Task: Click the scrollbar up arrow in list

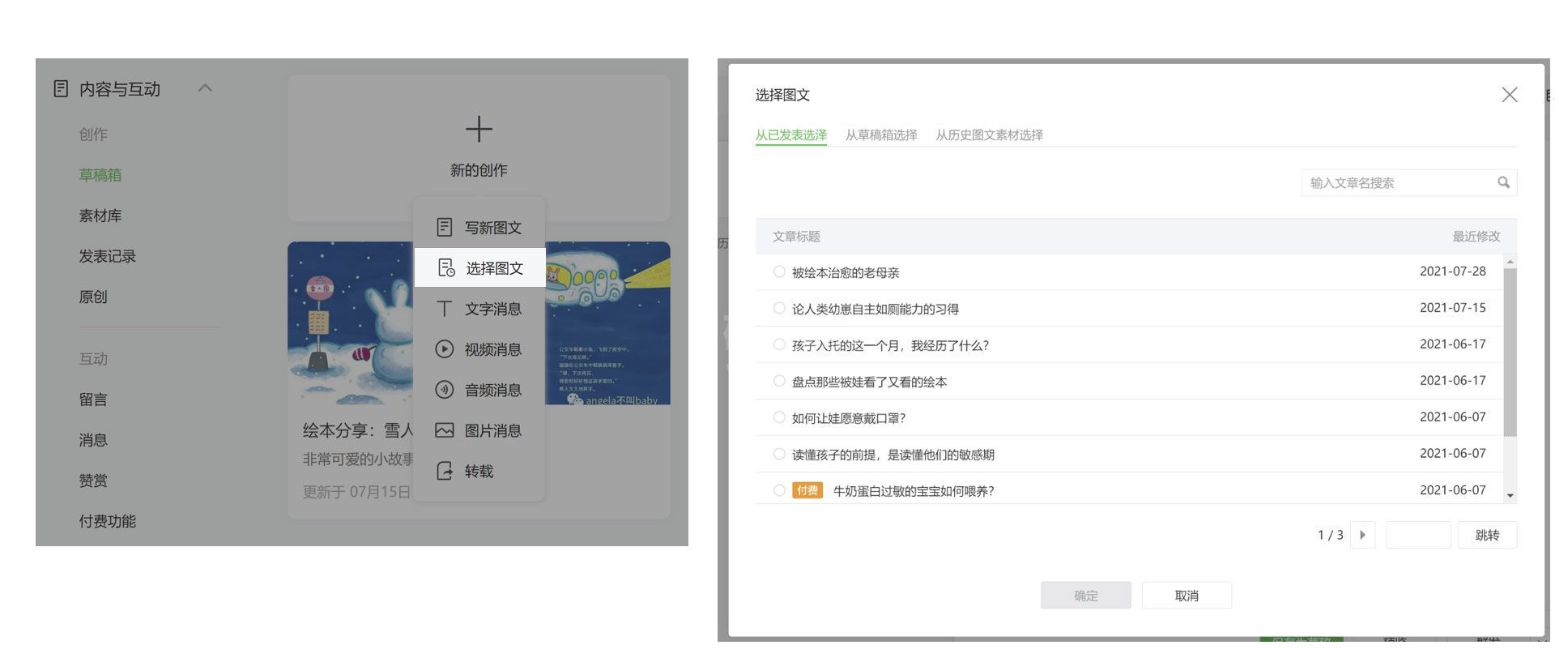Action: [1510, 261]
